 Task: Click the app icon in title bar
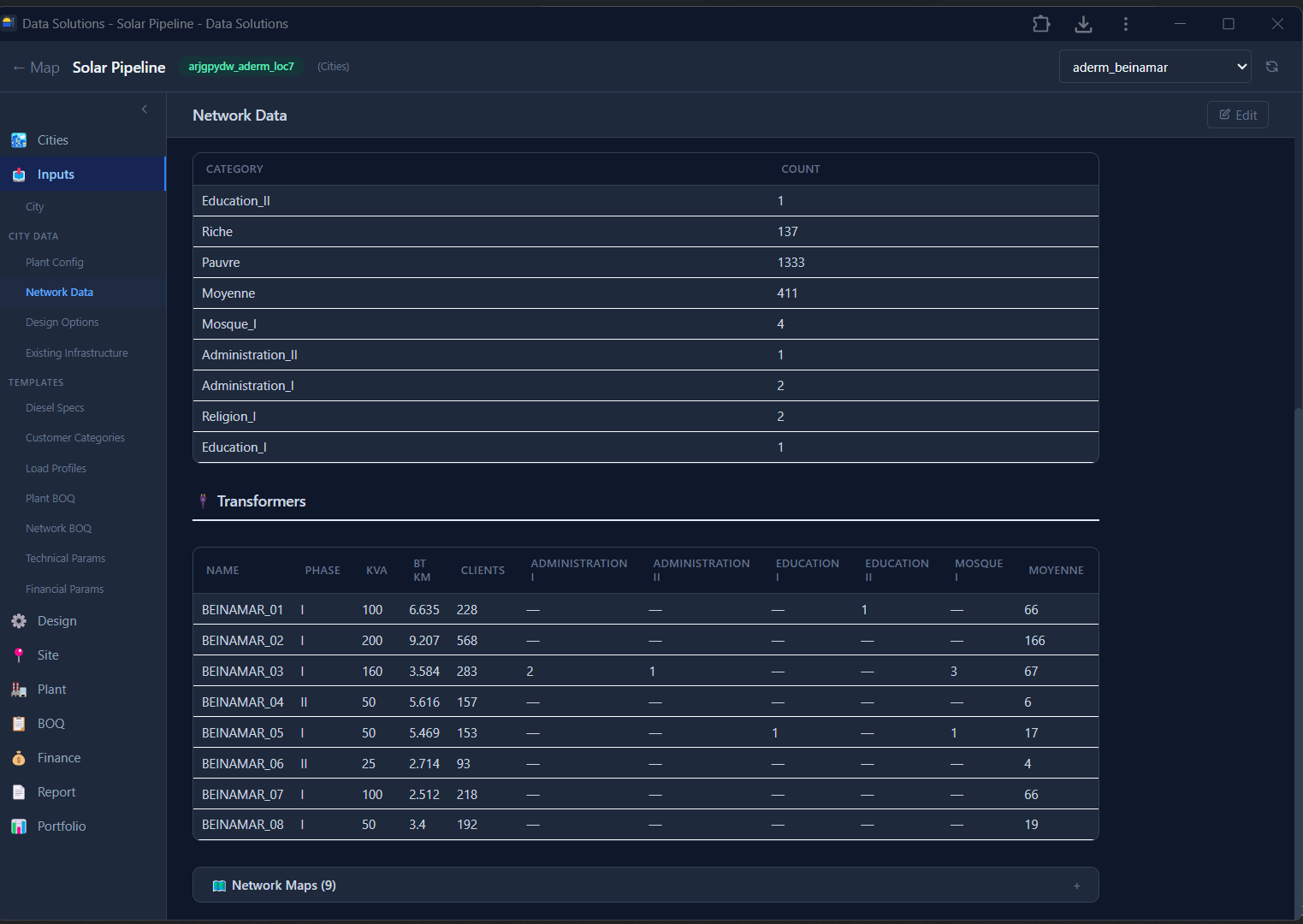pyautogui.click(x=9, y=23)
